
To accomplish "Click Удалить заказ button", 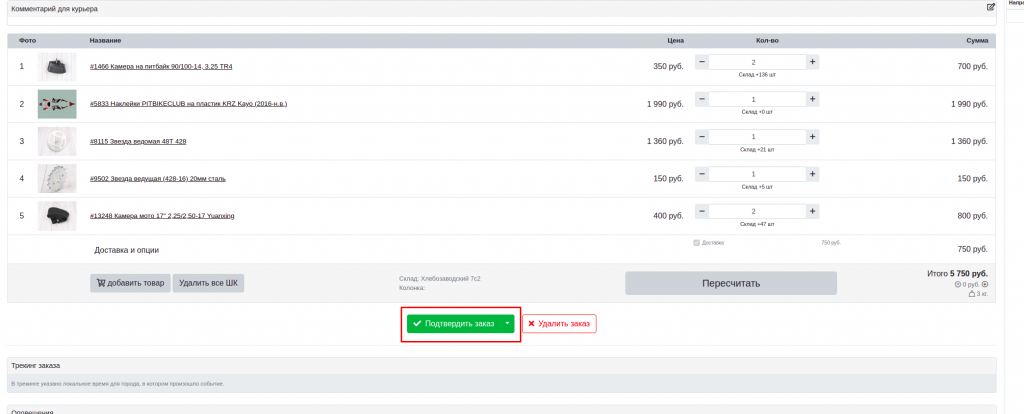I will click(x=559, y=324).
